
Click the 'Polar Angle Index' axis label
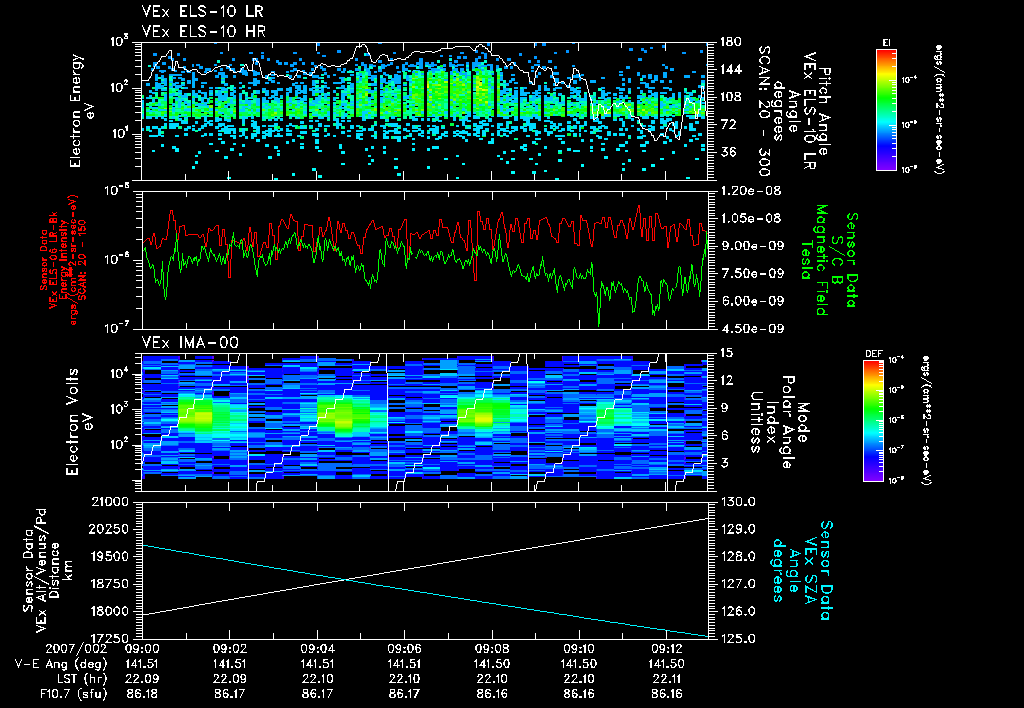pyautogui.click(x=779, y=422)
